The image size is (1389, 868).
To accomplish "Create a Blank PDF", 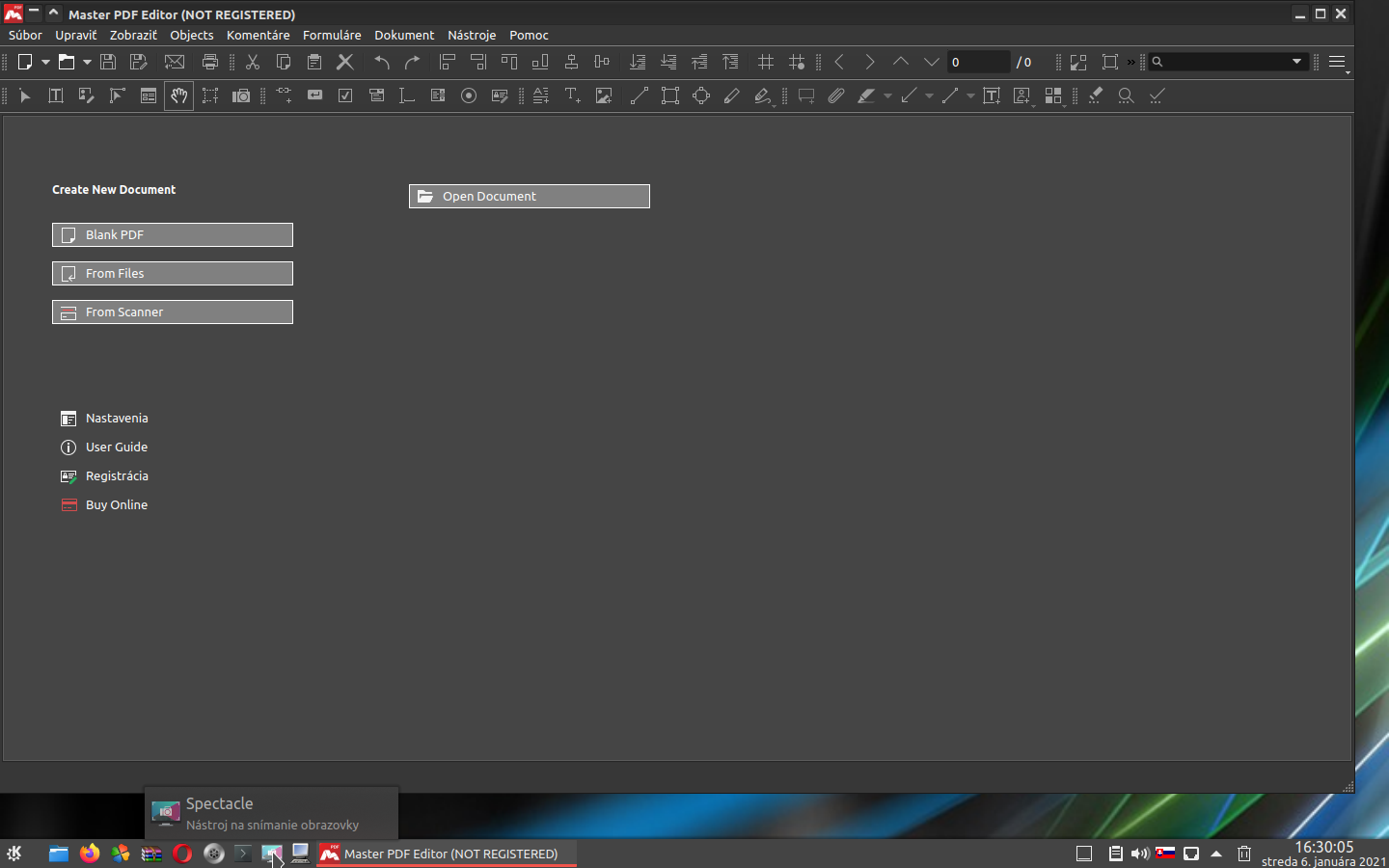I will coord(173,235).
